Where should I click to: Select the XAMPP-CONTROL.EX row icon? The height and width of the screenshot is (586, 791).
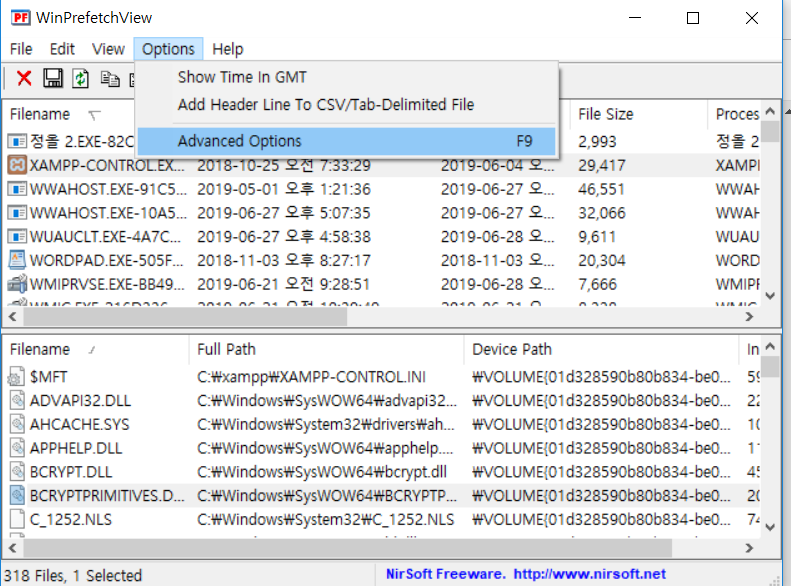(x=17, y=165)
